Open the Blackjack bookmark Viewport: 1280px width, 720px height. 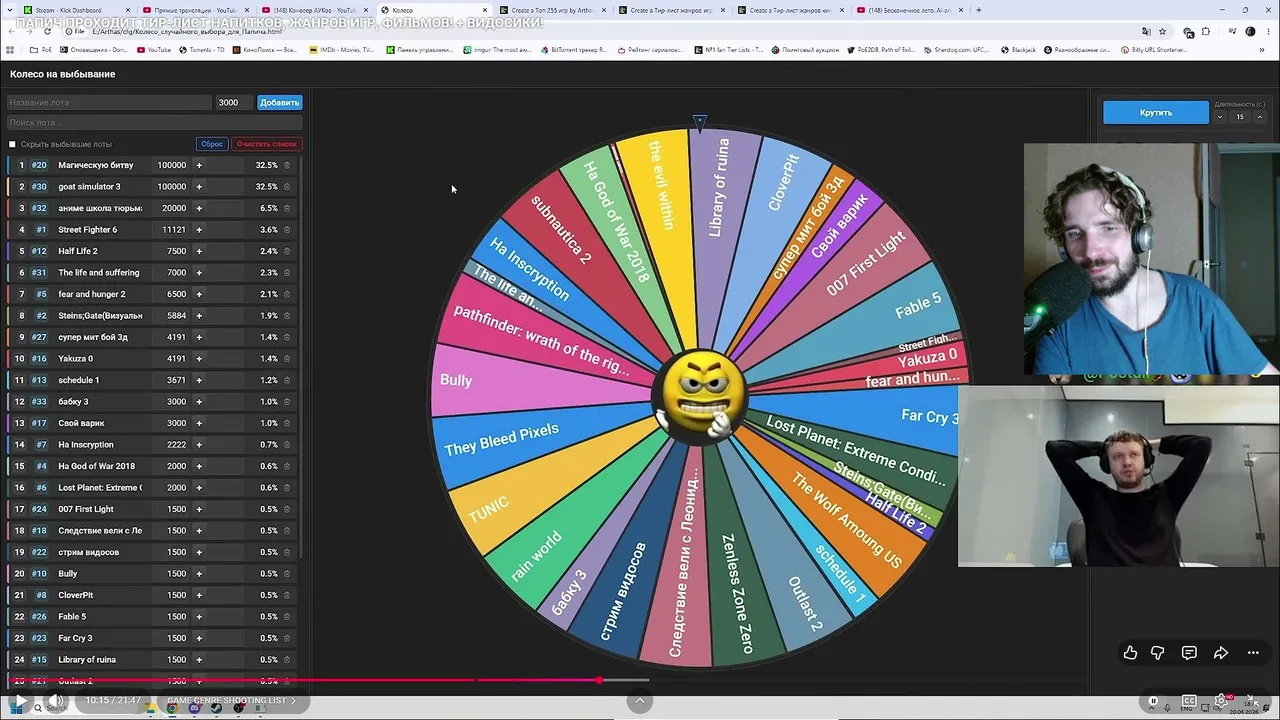click(x=1018, y=50)
